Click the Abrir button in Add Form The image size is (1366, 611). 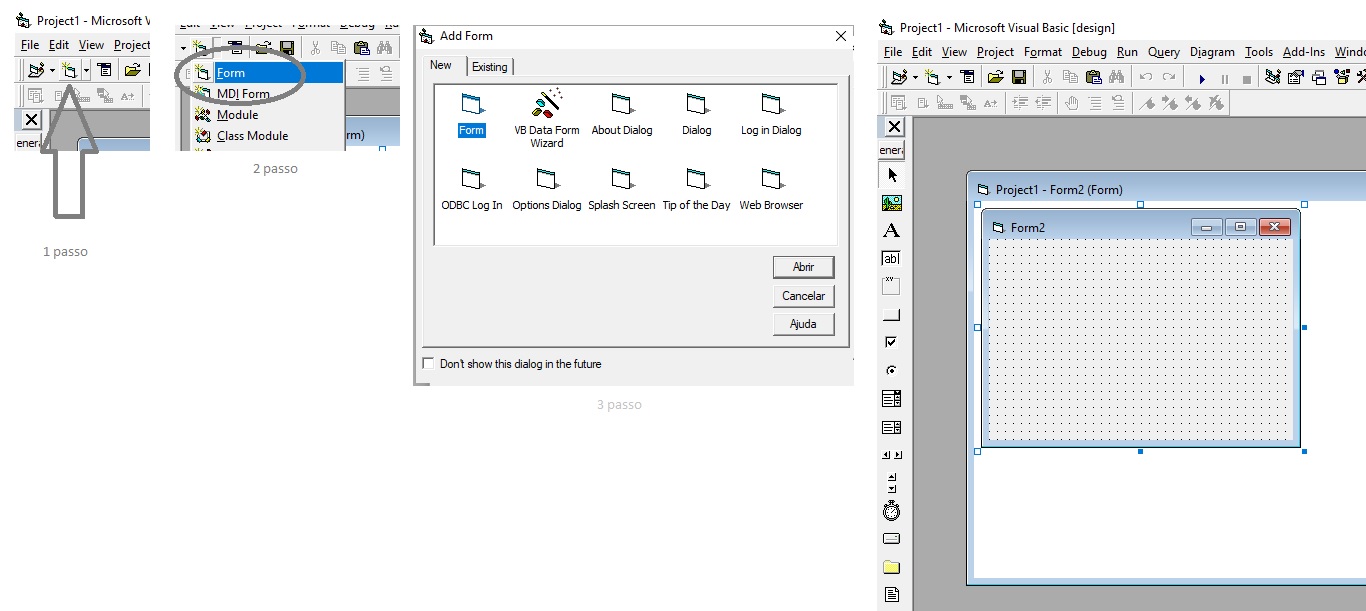point(804,267)
